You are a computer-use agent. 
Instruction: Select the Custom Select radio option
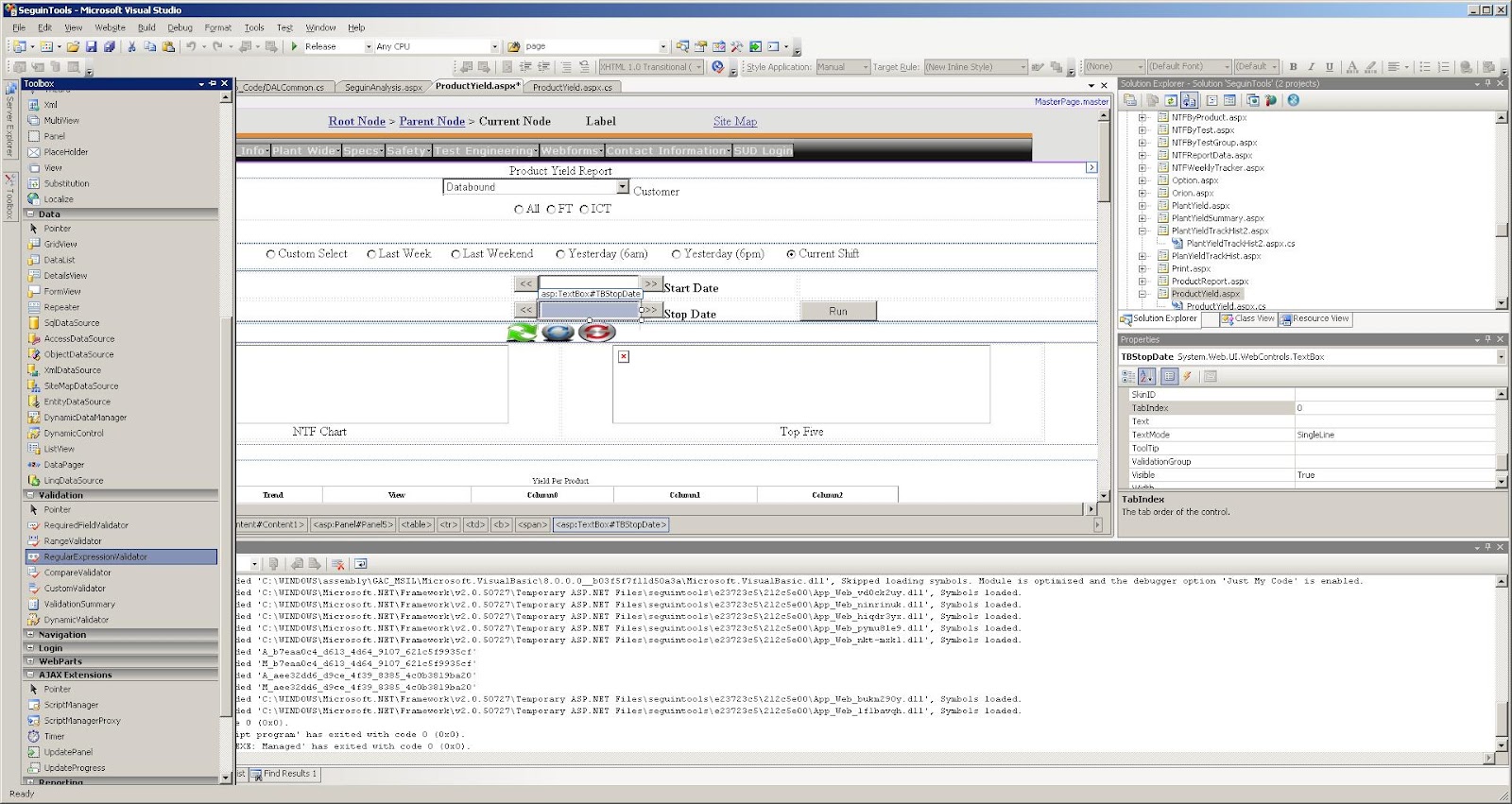pyautogui.click(x=271, y=254)
